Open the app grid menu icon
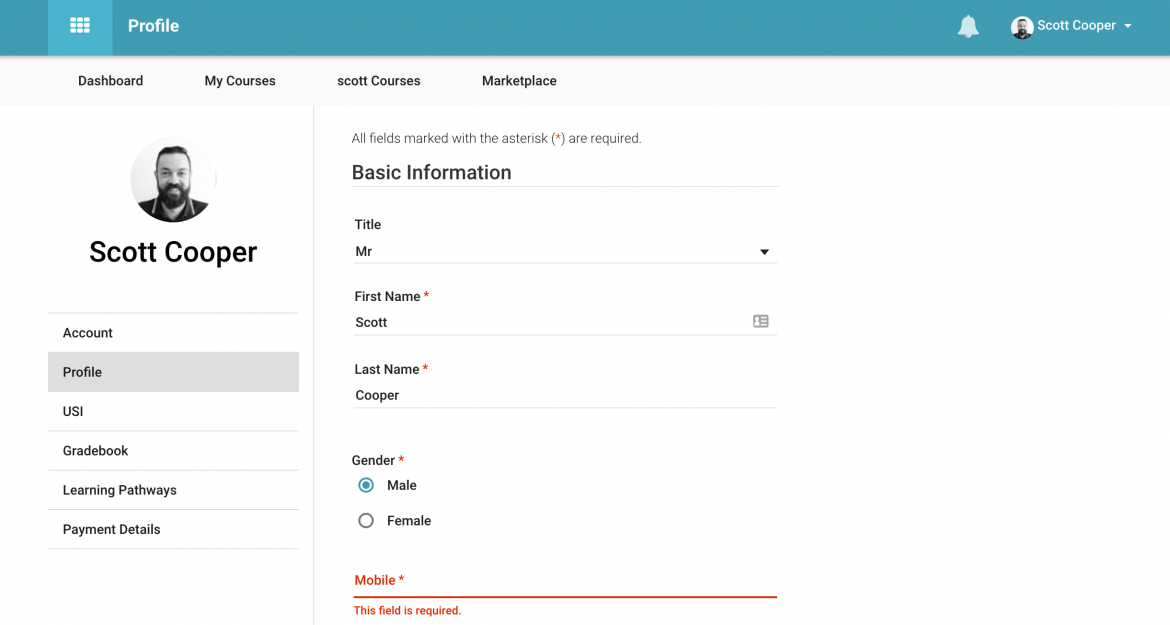The image size is (1170, 625). pyautogui.click(x=80, y=26)
